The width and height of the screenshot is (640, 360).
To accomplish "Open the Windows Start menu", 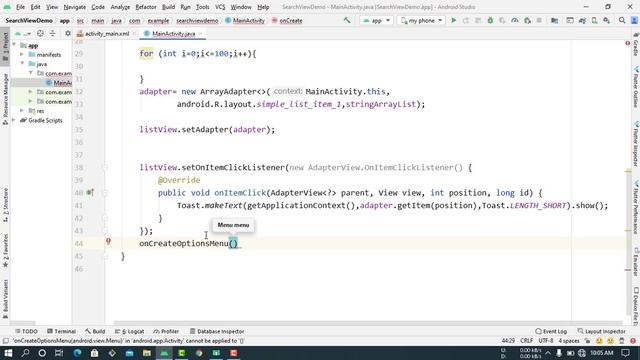I will 8,353.
